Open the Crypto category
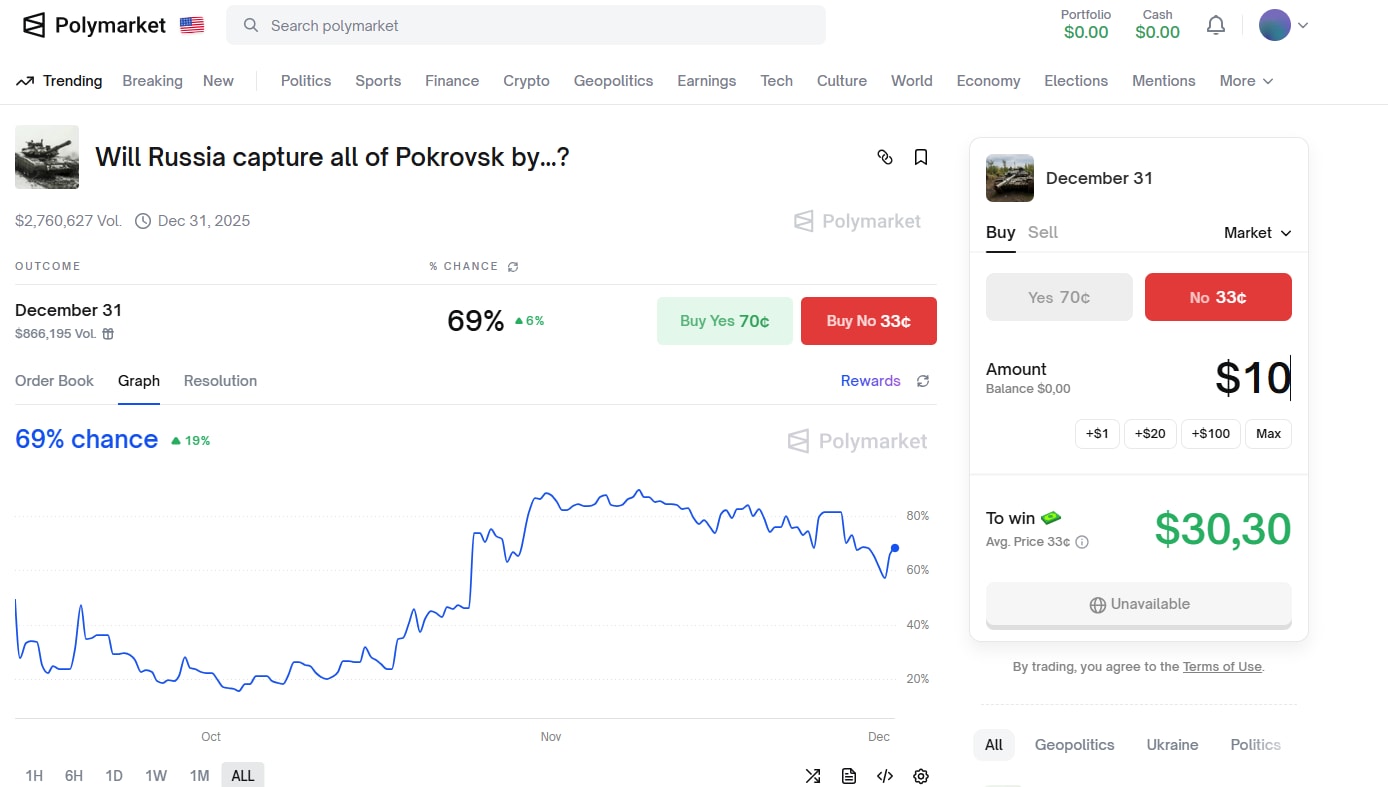Image resolution: width=1388 pixels, height=787 pixels. tap(526, 81)
